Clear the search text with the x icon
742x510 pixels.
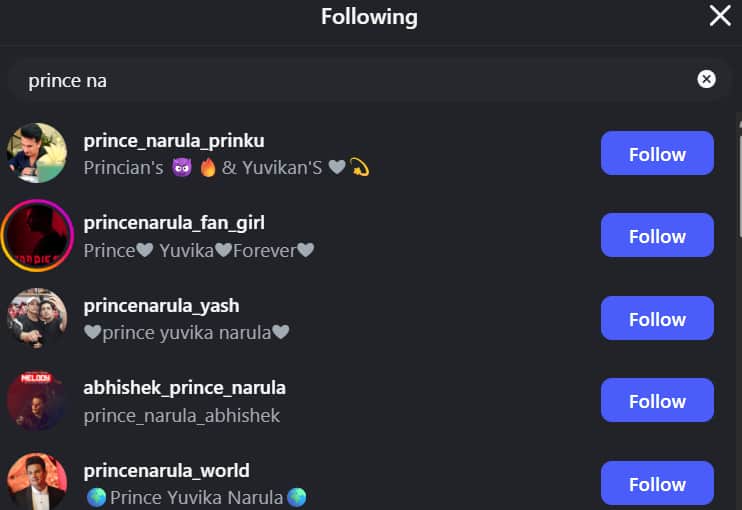click(x=706, y=79)
